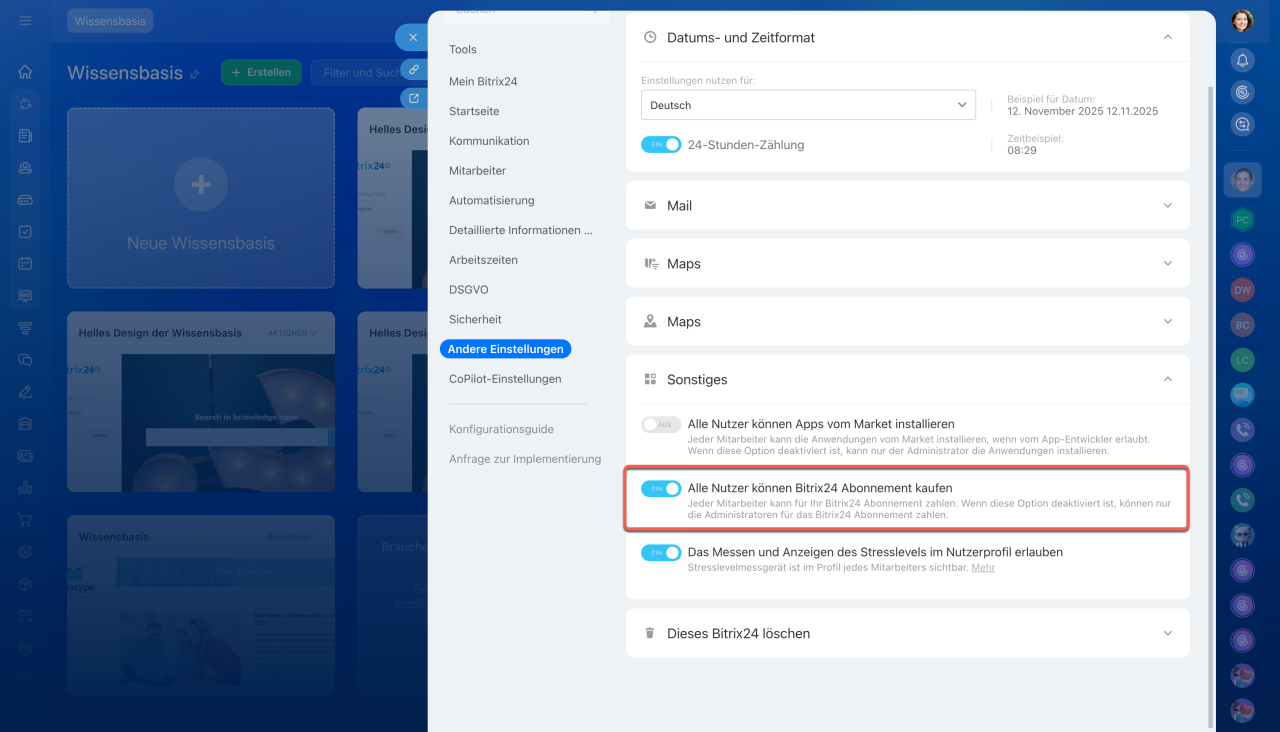Click the shopping cart icon in sidebar

coord(25,520)
